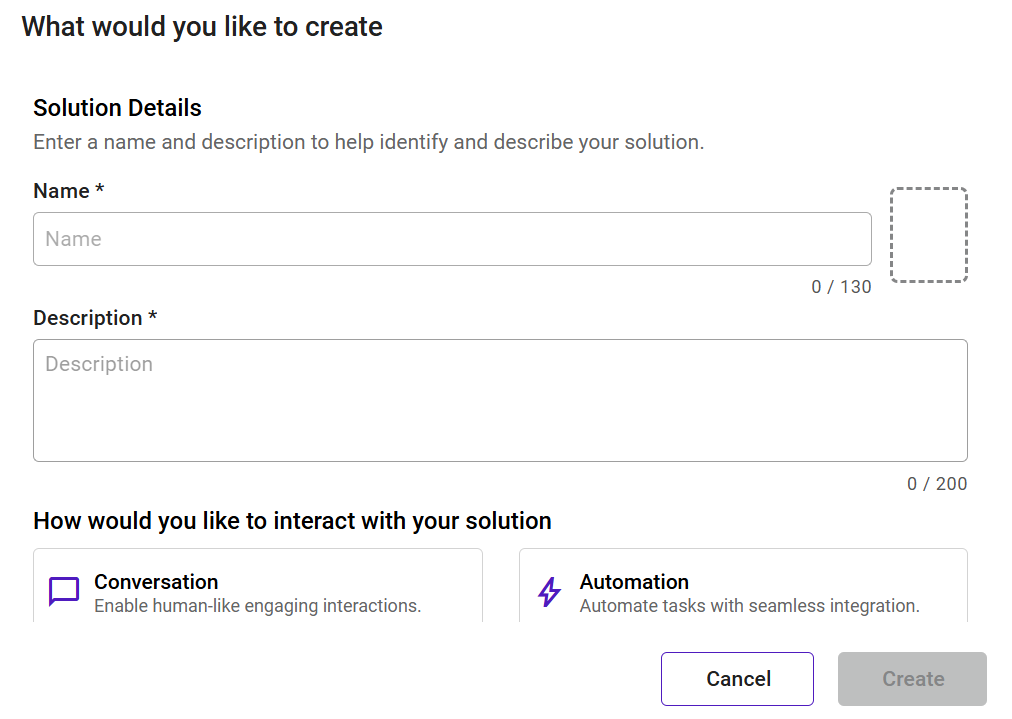The height and width of the screenshot is (719, 1012).
Task: Click the Name field label
Action: tap(62, 191)
